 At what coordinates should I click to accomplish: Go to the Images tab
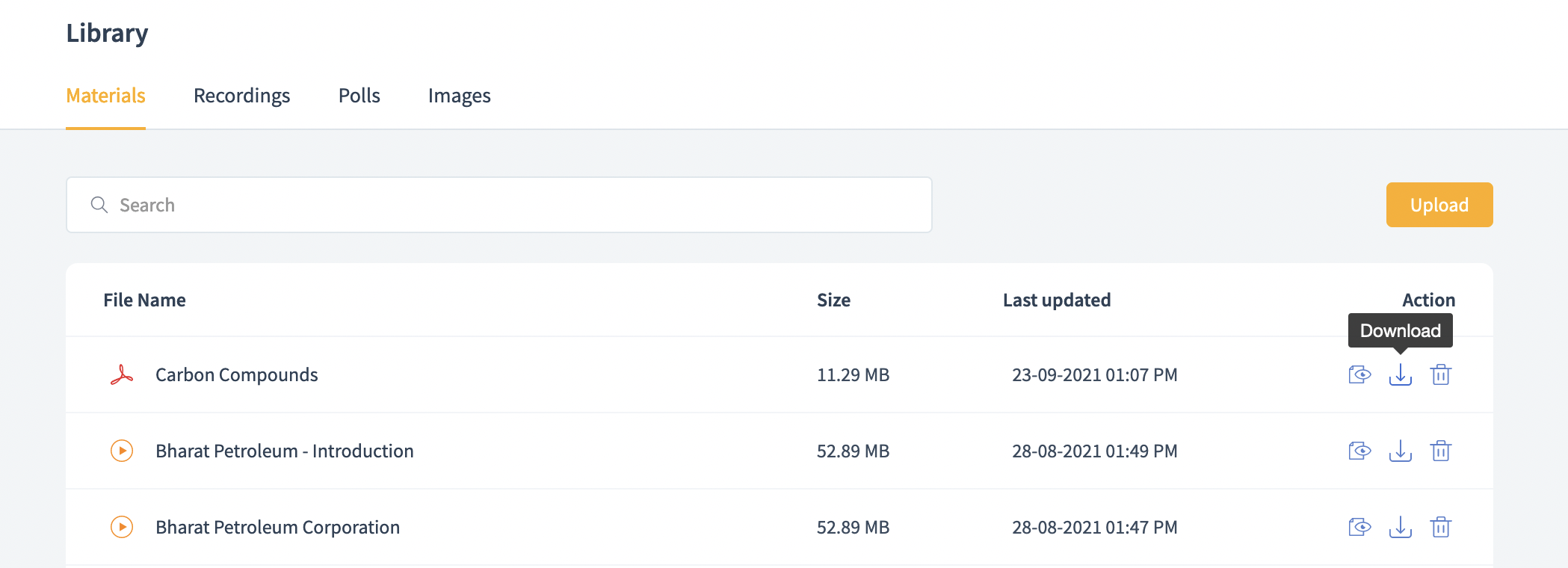(459, 96)
